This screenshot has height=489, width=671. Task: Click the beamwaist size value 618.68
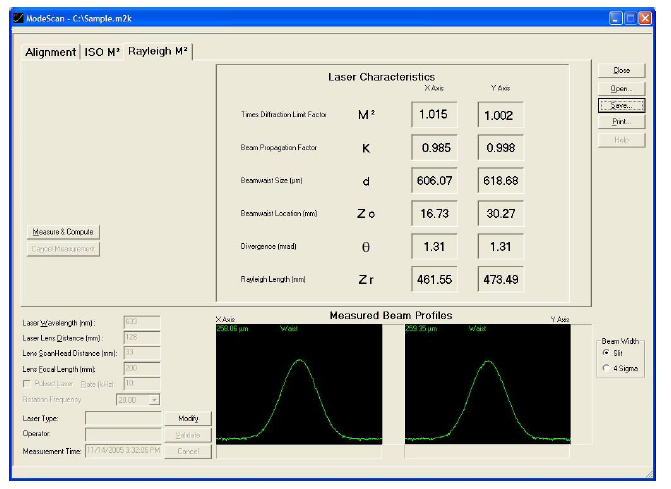pos(500,181)
